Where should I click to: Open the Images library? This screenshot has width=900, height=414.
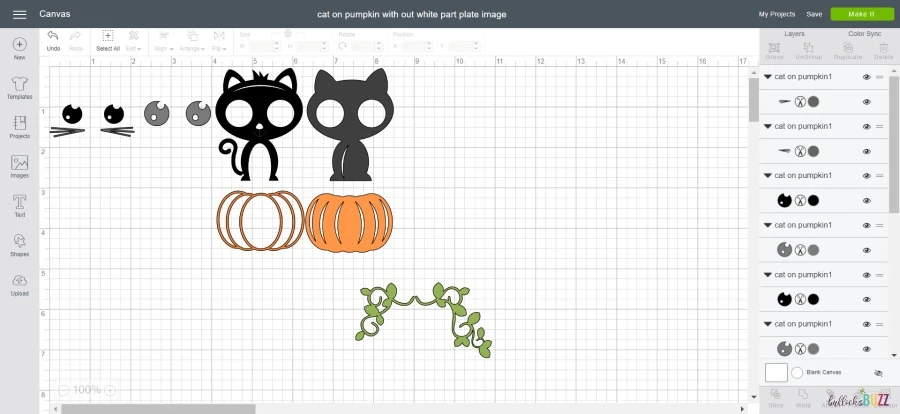click(20, 162)
